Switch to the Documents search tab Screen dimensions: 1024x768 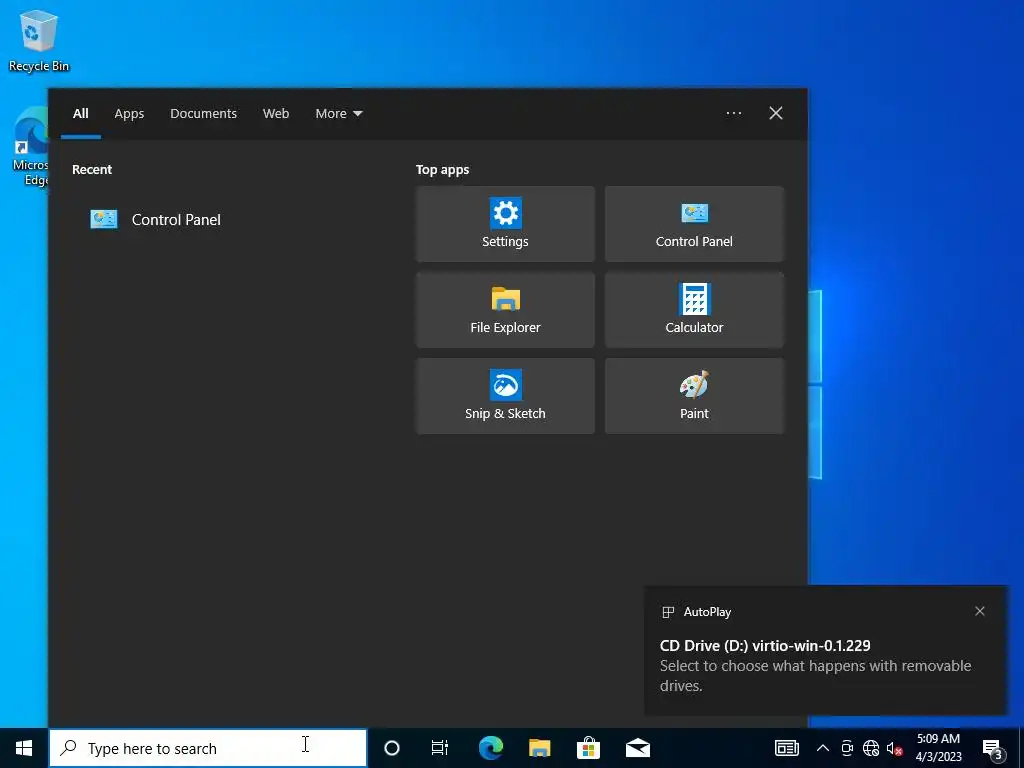[203, 114]
